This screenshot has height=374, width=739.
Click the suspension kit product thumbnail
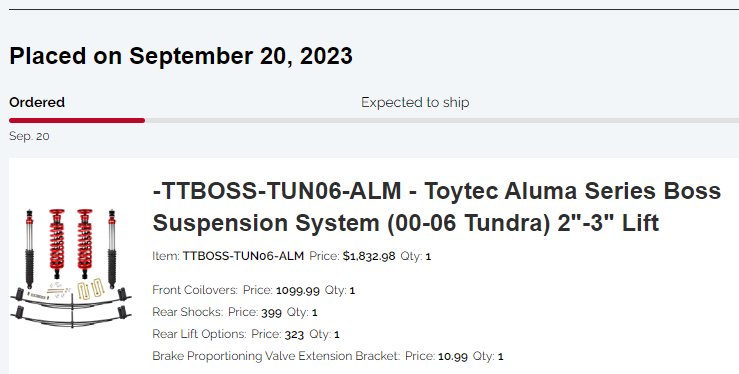point(71,268)
